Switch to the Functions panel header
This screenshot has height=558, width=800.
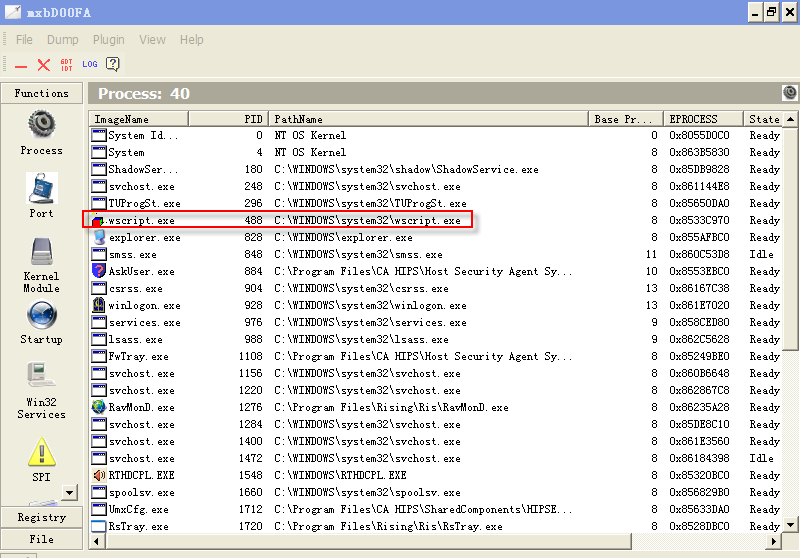(41, 93)
